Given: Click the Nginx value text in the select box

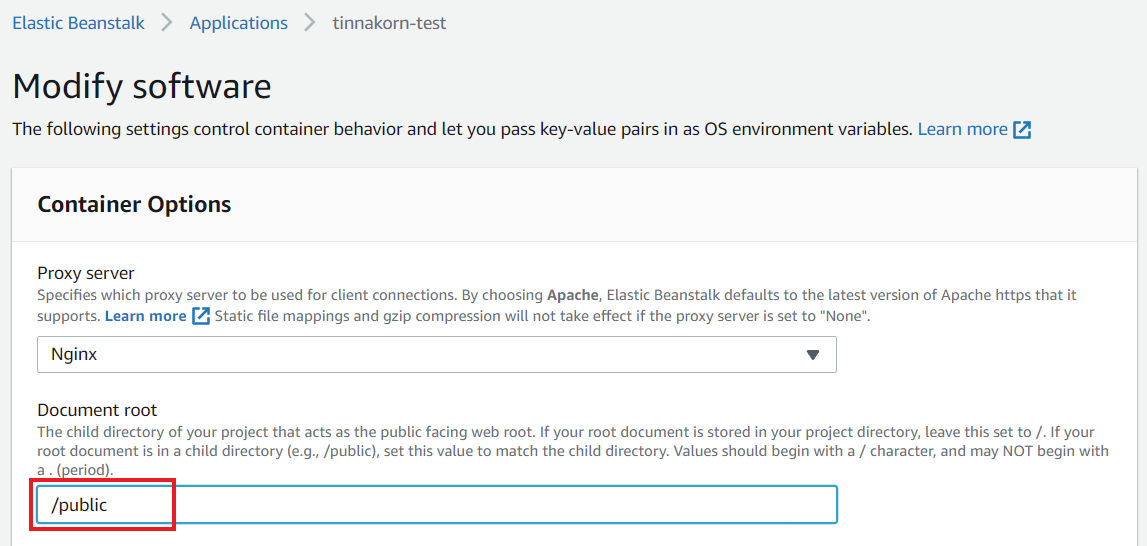Looking at the screenshot, I should click(74, 354).
